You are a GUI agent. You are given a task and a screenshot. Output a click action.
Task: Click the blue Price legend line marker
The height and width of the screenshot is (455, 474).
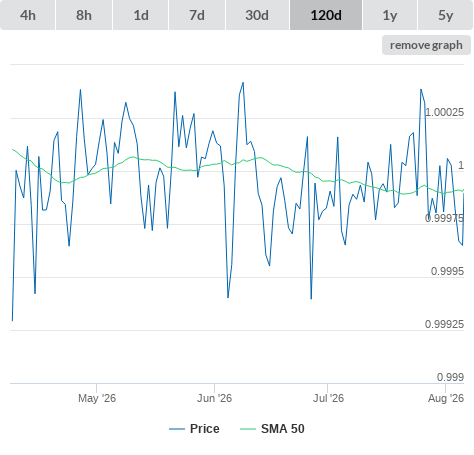(x=177, y=429)
